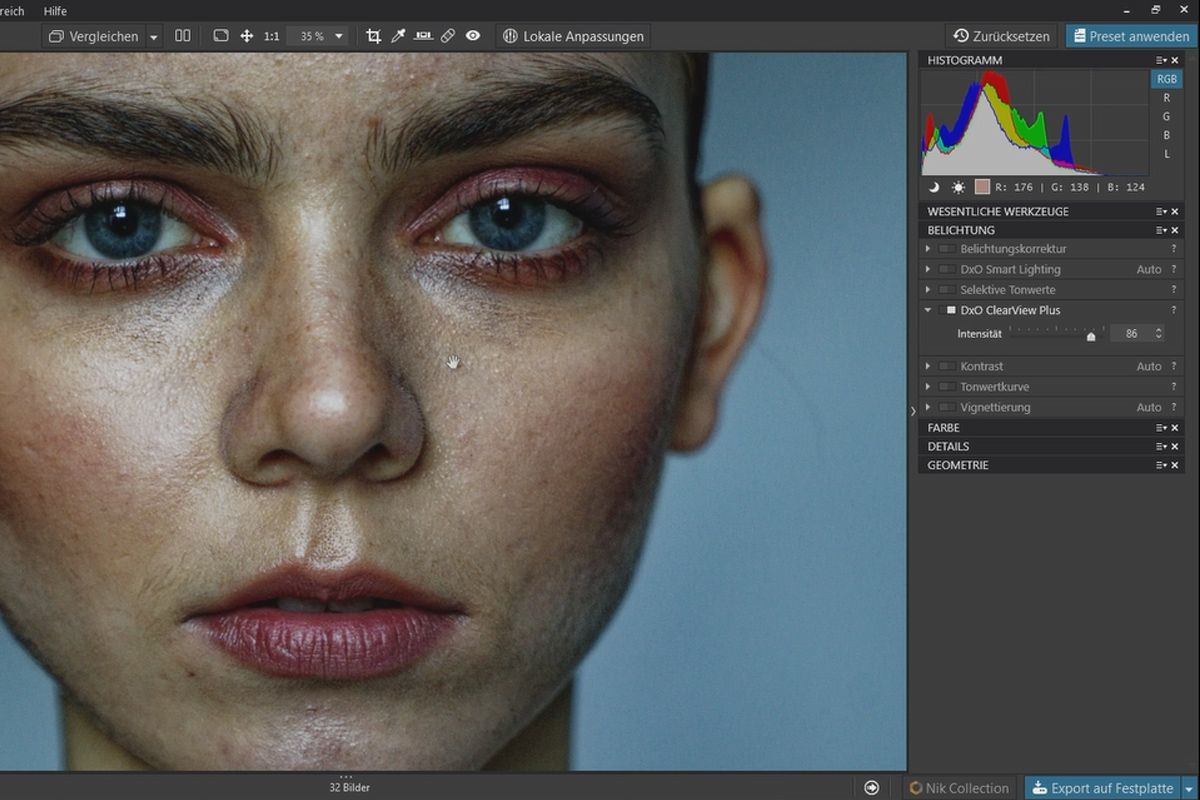Click Export auf Festplatte
1200x800 pixels.
(1103, 788)
